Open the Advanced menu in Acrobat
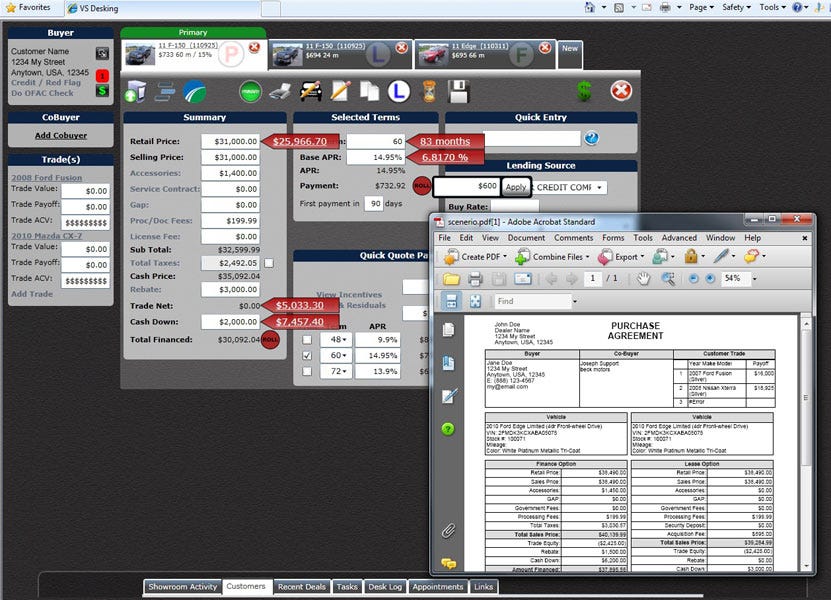This screenshot has height=600, width=831. coord(679,238)
